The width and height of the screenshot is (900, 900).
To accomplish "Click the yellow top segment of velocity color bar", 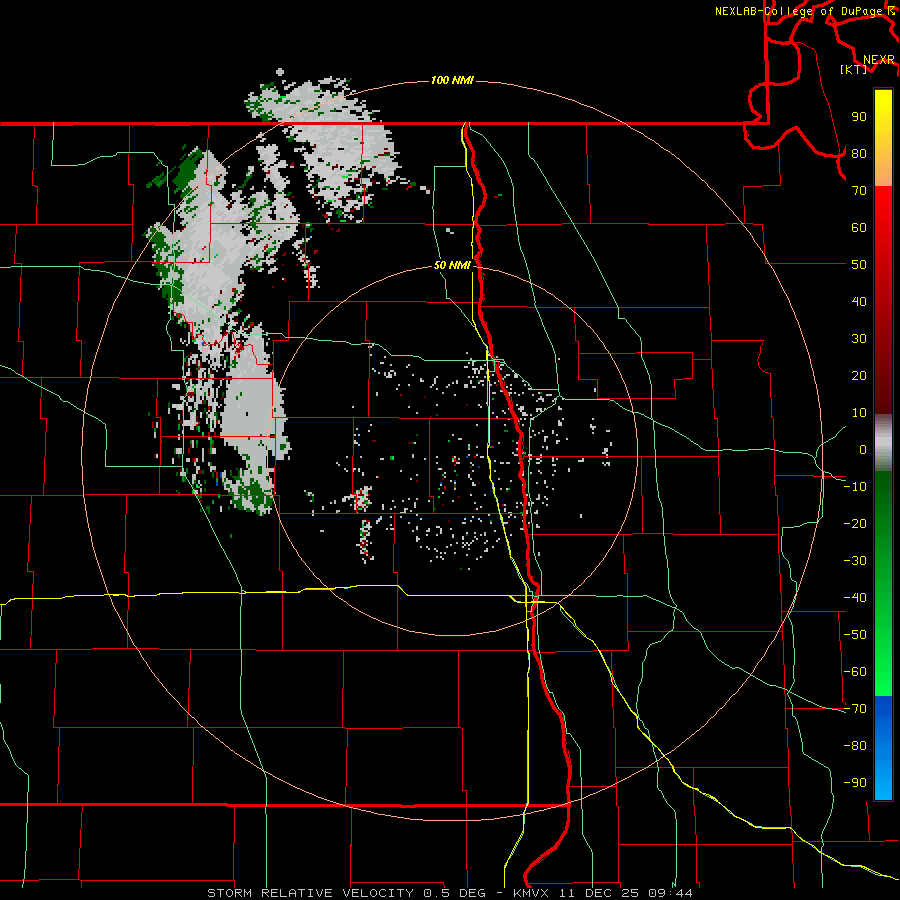I will tap(883, 138).
